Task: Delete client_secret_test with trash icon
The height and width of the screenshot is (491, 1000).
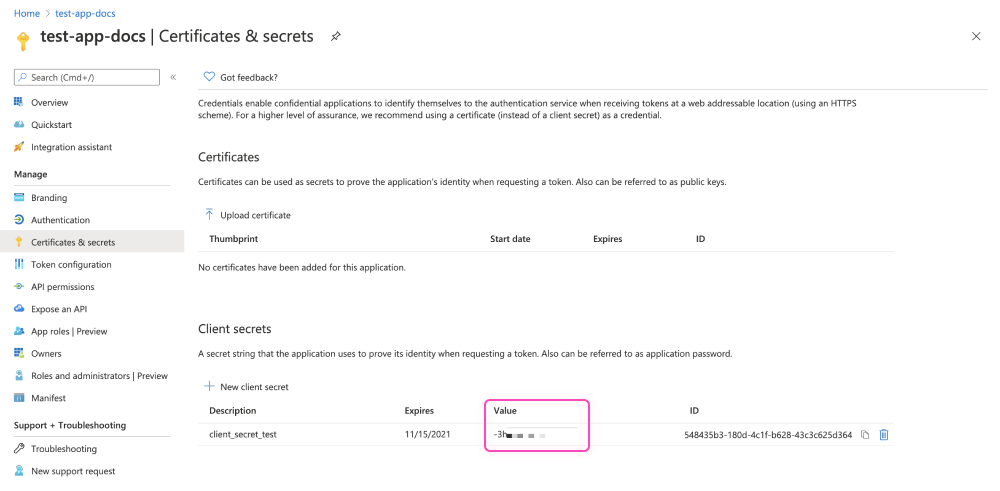Action: point(884,435)
